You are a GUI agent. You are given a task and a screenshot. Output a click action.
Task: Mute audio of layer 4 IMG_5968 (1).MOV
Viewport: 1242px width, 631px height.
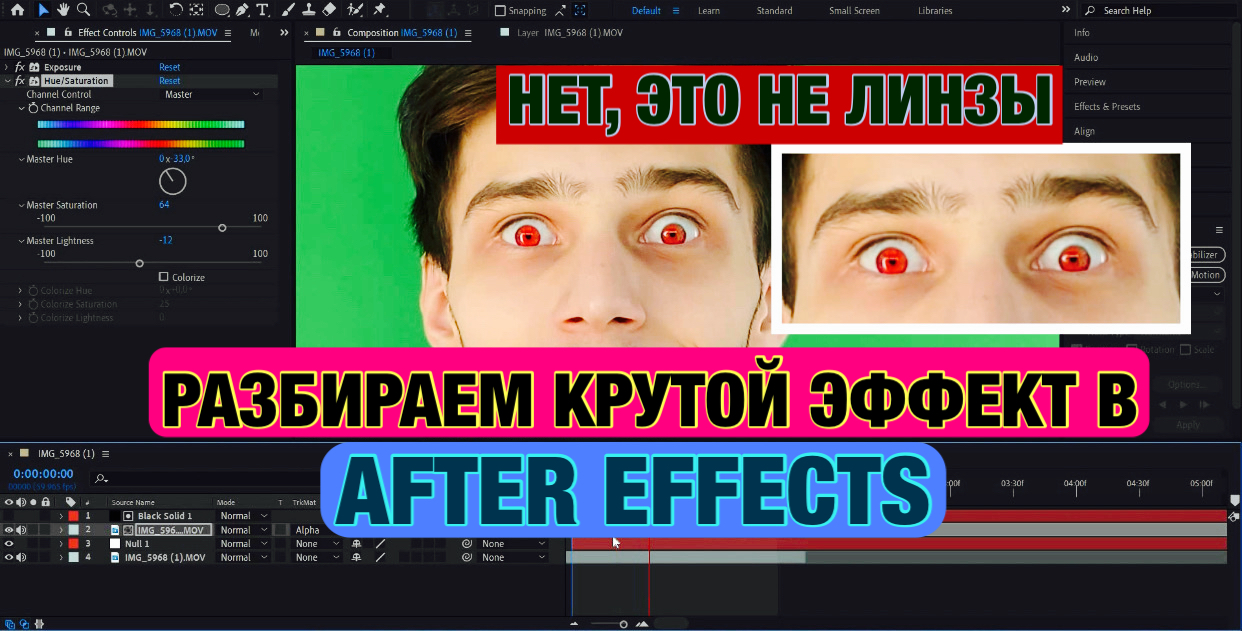point(21,557)
